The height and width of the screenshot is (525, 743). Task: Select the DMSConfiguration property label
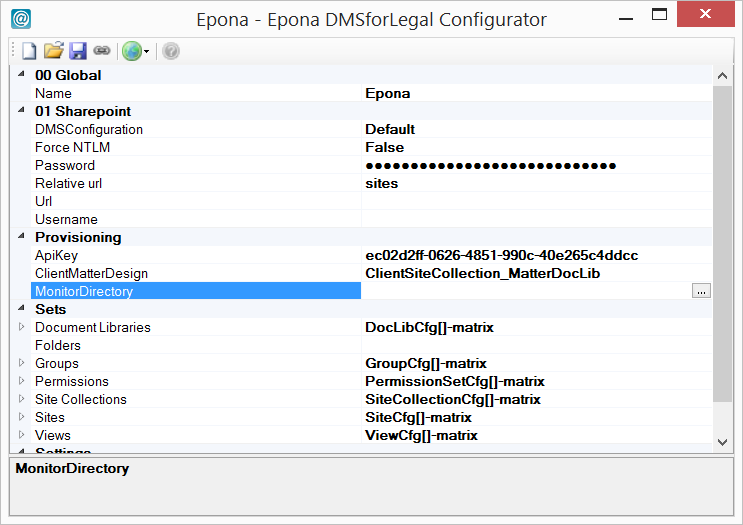89,129
